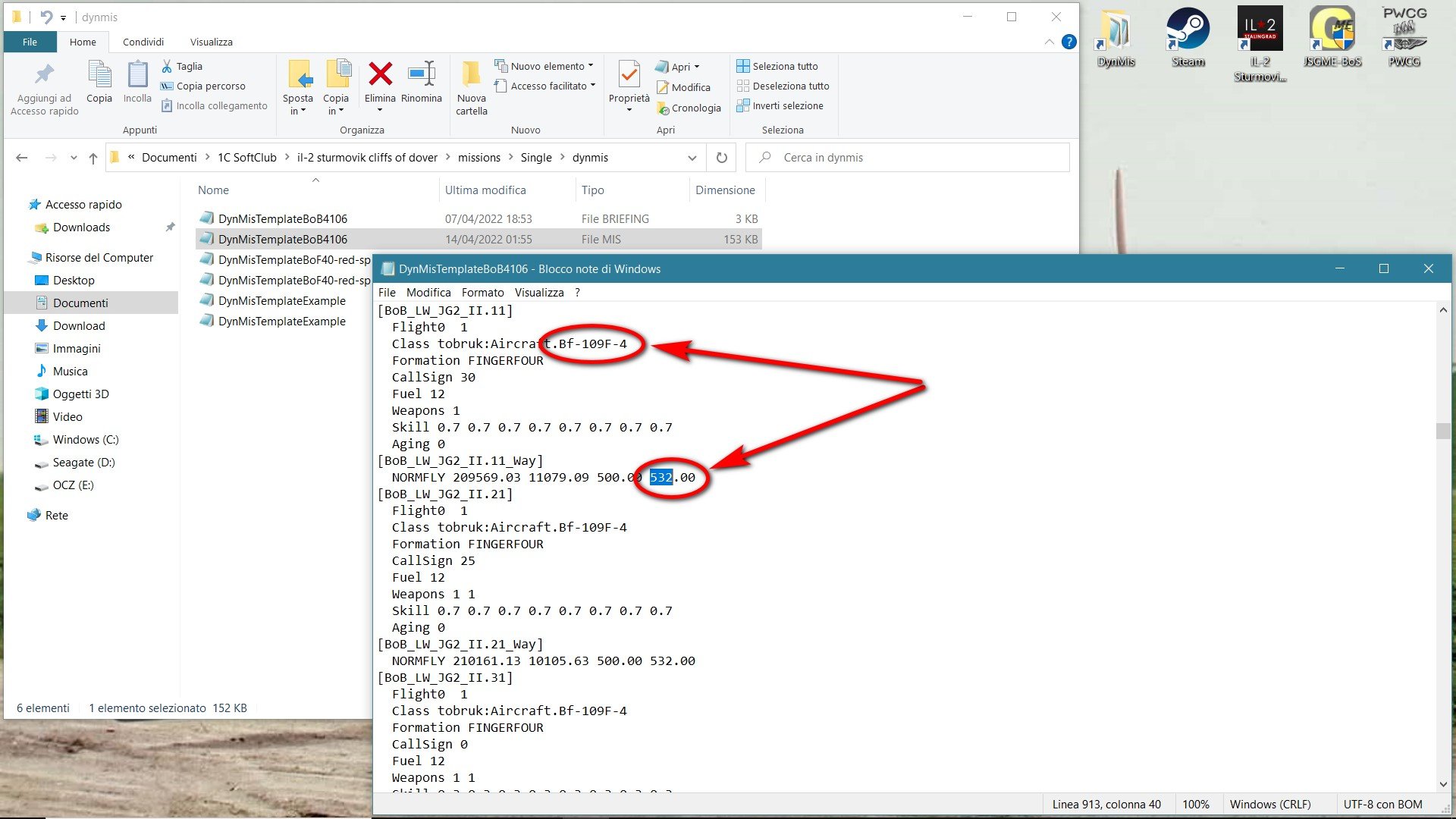
Task: Open Notepad Formato menu
Action: click(482, 292)
